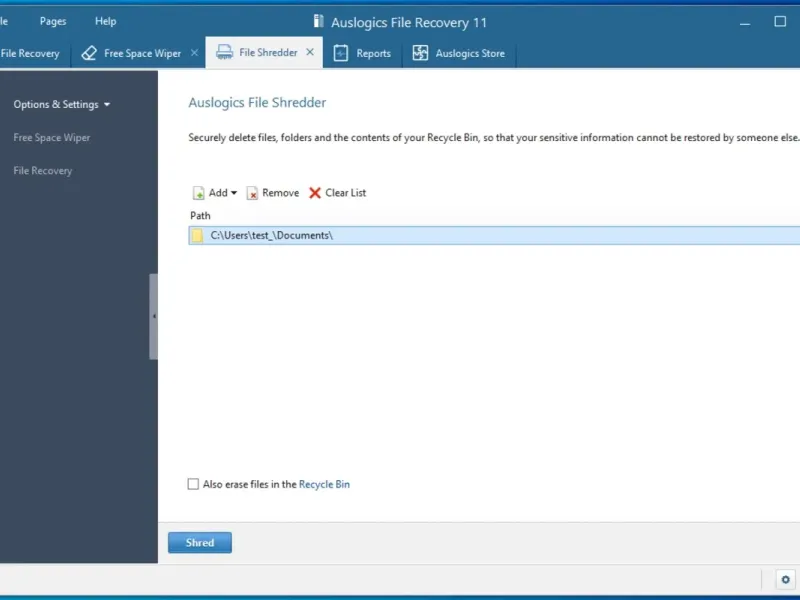Image resolution: width=800 pixels, height=600 pixels.
Task: Expand Options & Settings menu
Action: (62, 104)
